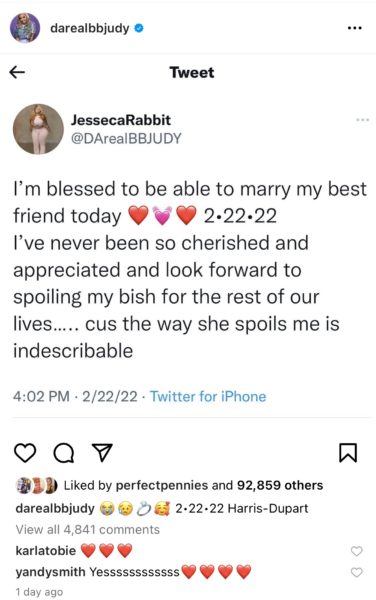View the 92,859 others who liked
The height and width of the screenshot is (600, 376).
[280, 485]
